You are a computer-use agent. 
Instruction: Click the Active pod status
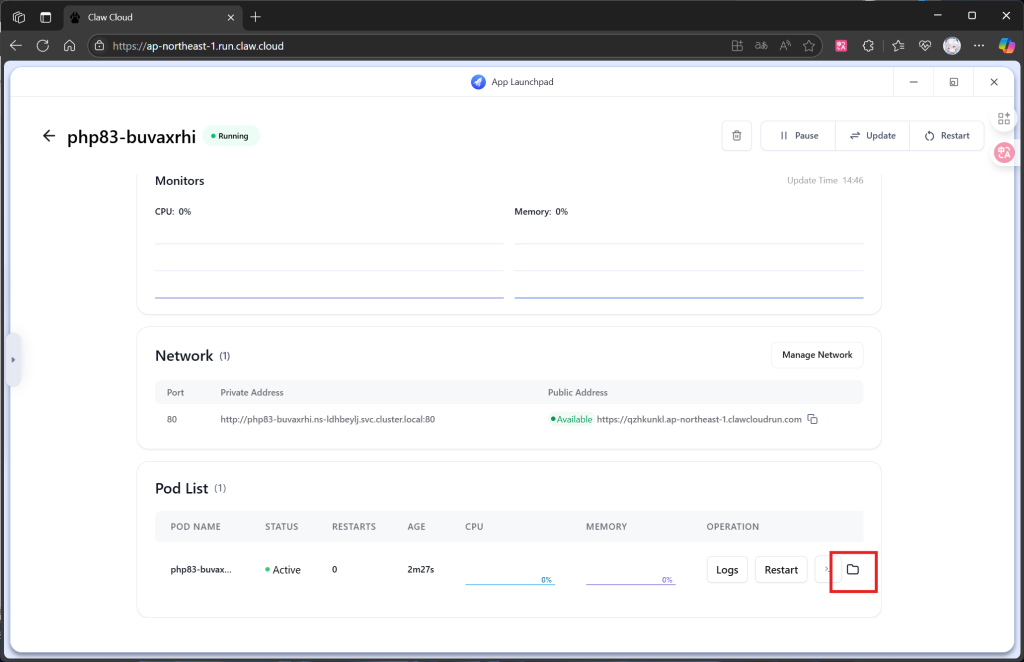pos(283,570)
